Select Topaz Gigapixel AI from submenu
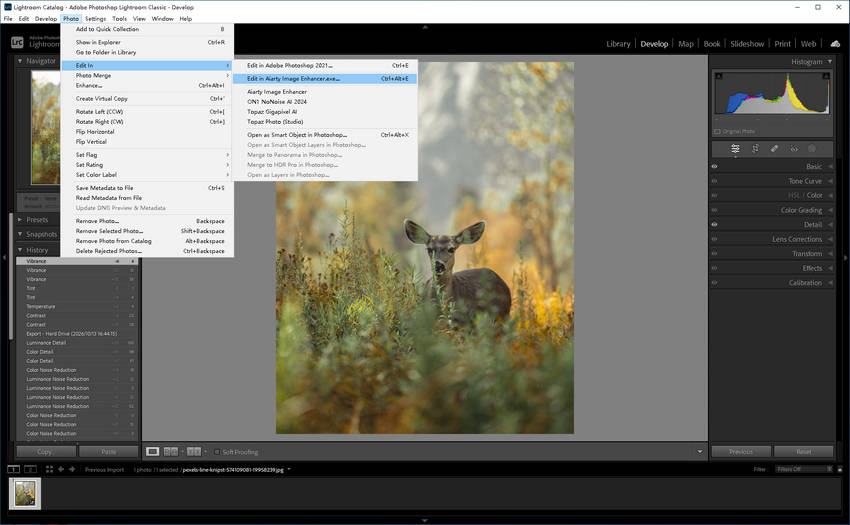The width and height of the screenshot is (850, 525). (325, 112)
